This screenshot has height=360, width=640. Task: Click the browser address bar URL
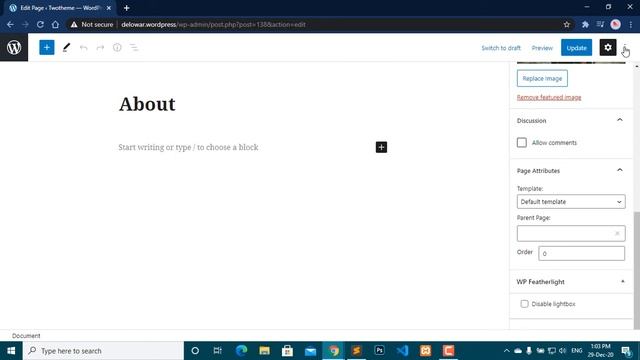click(x=213, y=24)
